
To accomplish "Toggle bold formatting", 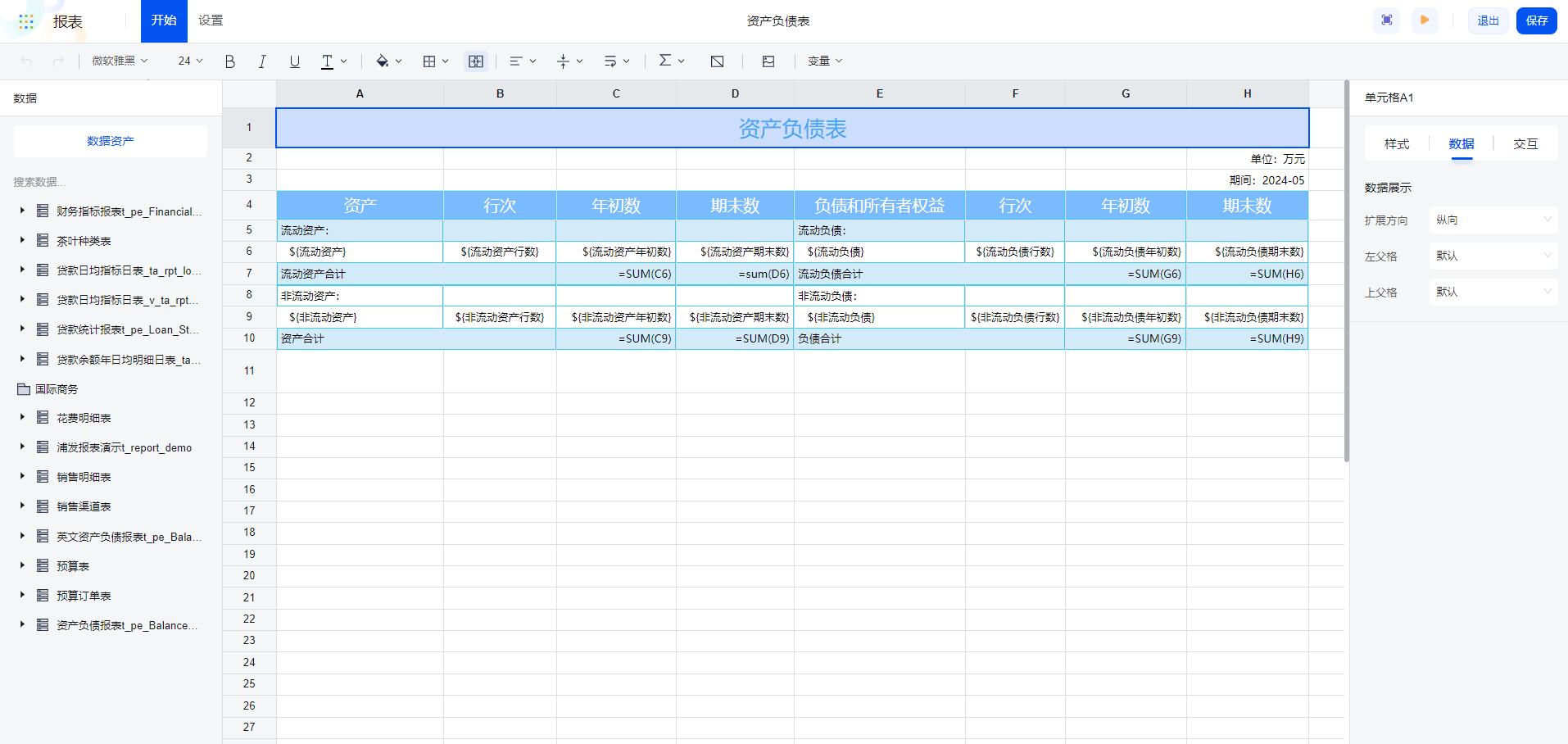I will click(230, 61).
